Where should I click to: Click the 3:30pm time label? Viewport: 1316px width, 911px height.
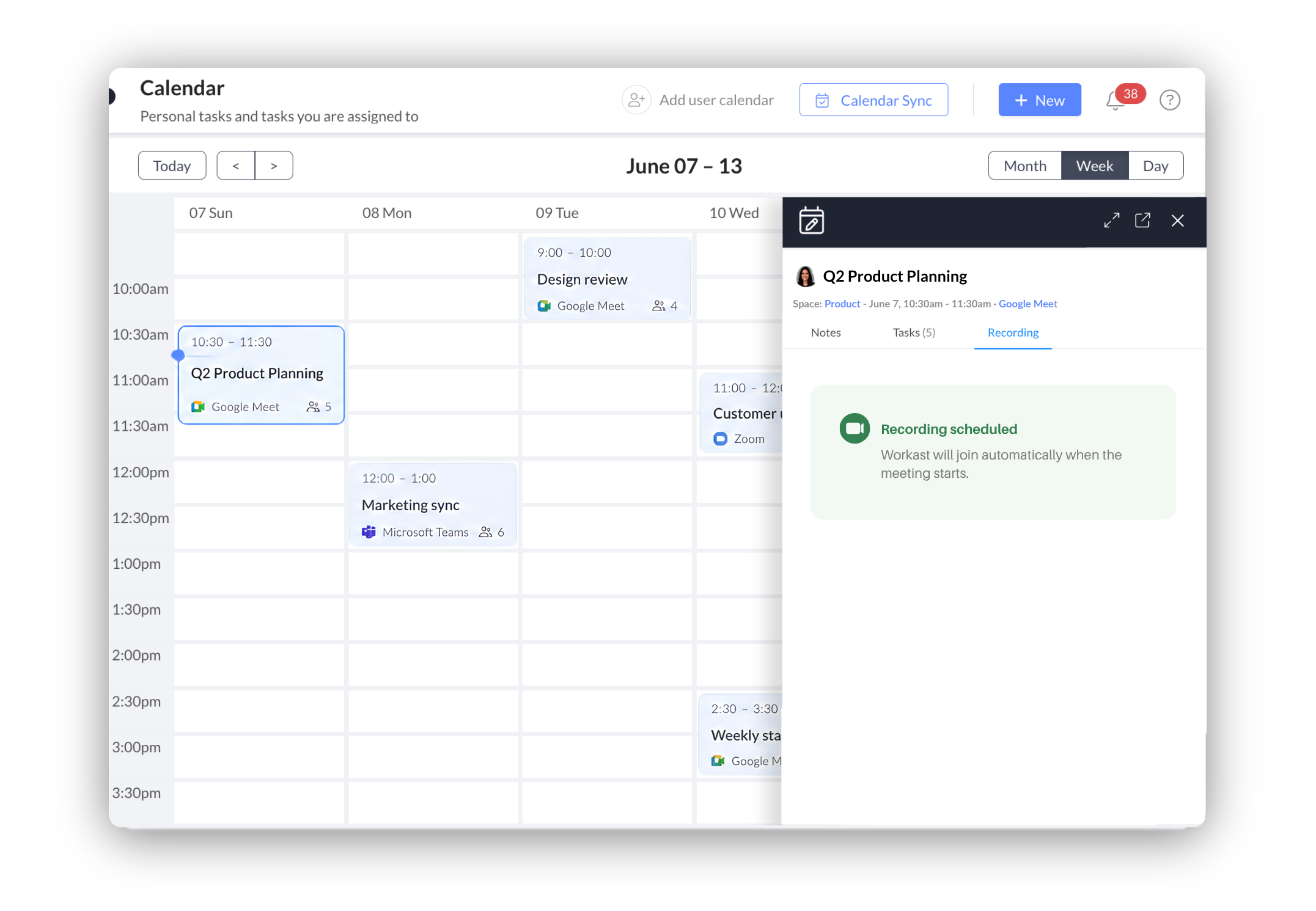(136, 793)
